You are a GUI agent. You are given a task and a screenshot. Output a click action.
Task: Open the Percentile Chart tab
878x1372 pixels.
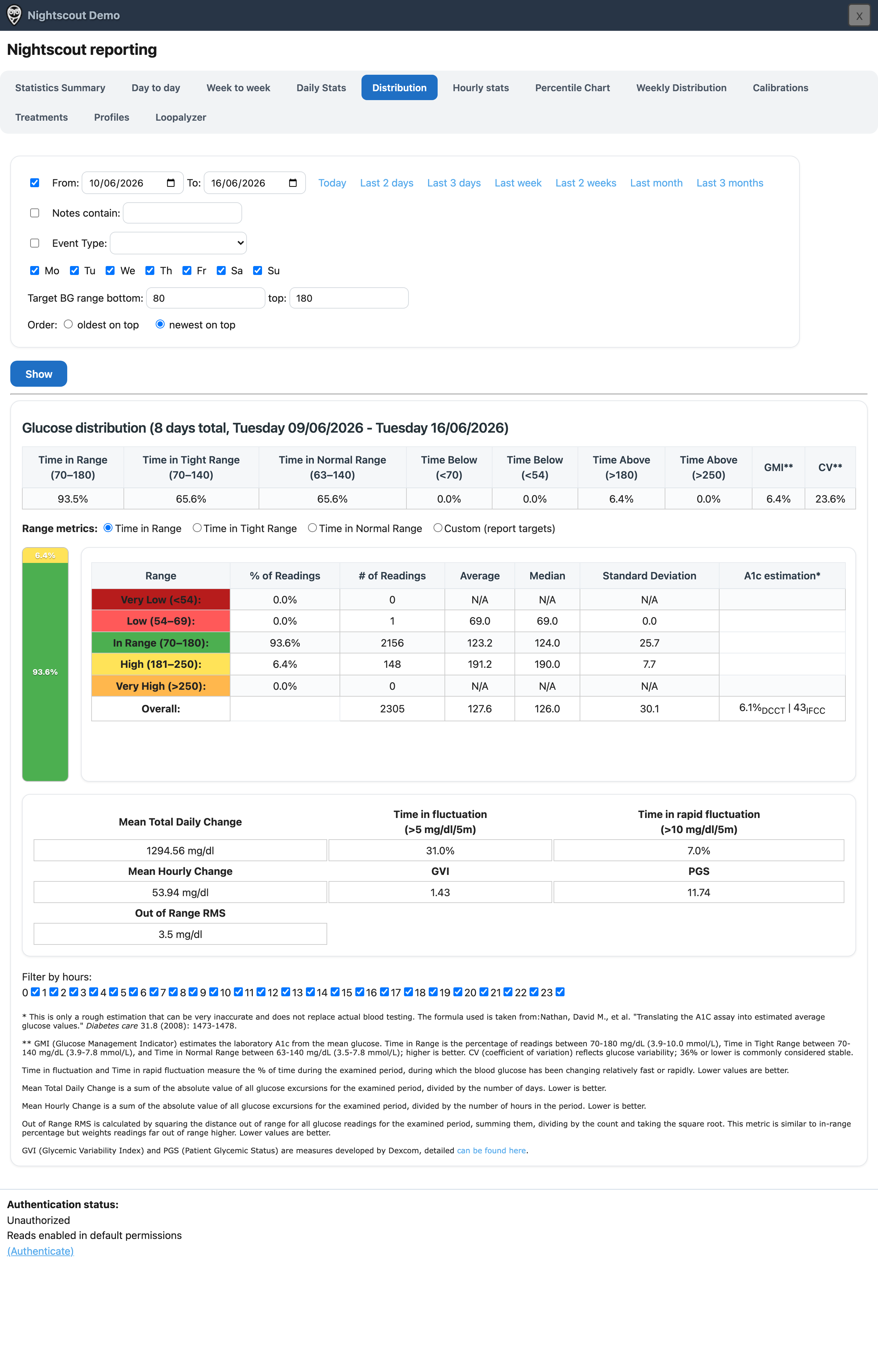pos(572,88)
